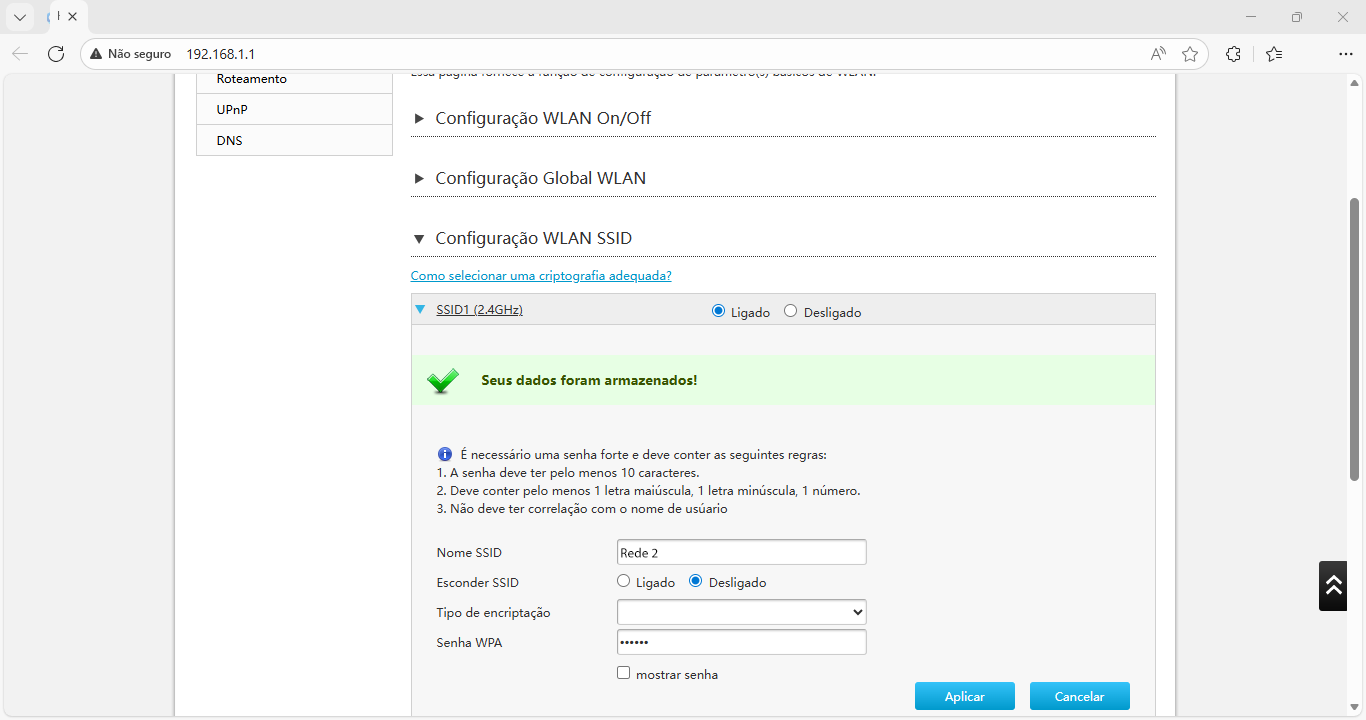Click the 'Aplicar' button
The height and width of the screenshot is (720, 1366).
964,695
